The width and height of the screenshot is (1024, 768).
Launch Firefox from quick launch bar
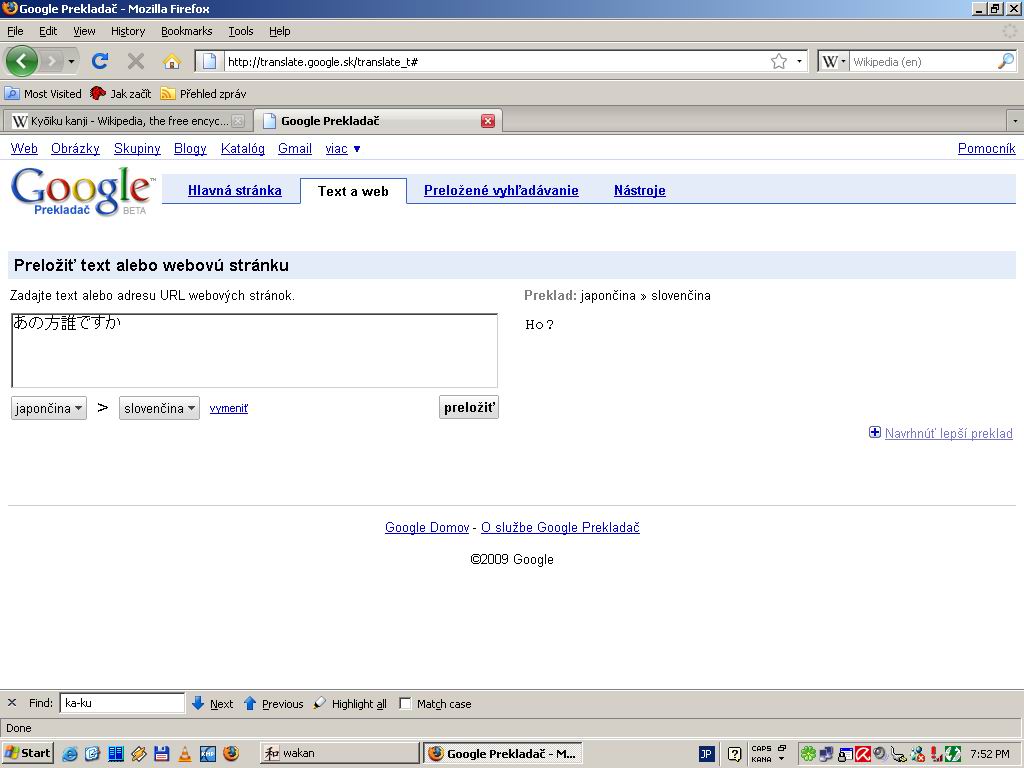pyautogui.click(x=231, y=754)
